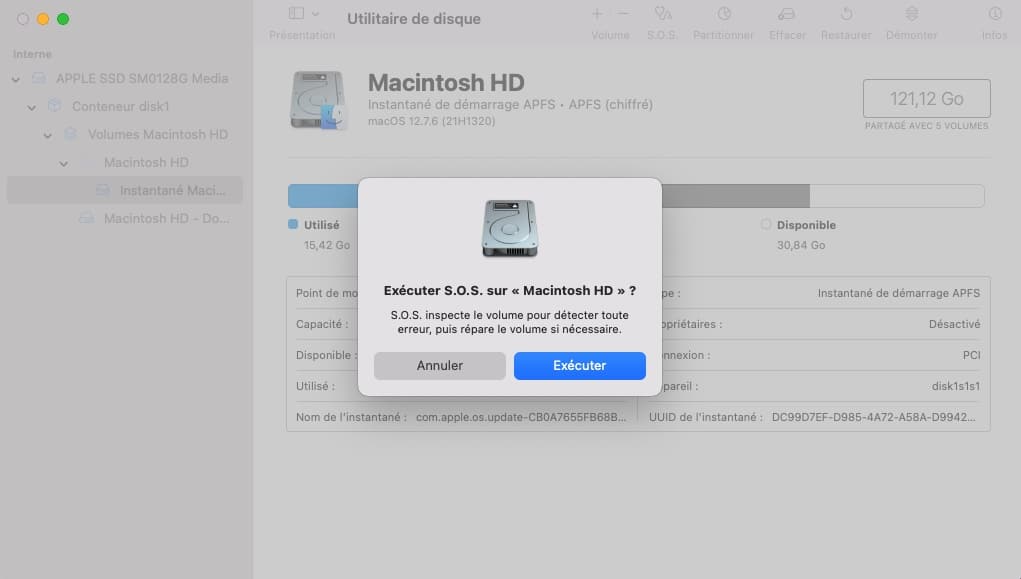Select APPLE SSD SM0128G Media in sidebar
This screenshot has width=1021, height=579.
click(x=124, y=78)
